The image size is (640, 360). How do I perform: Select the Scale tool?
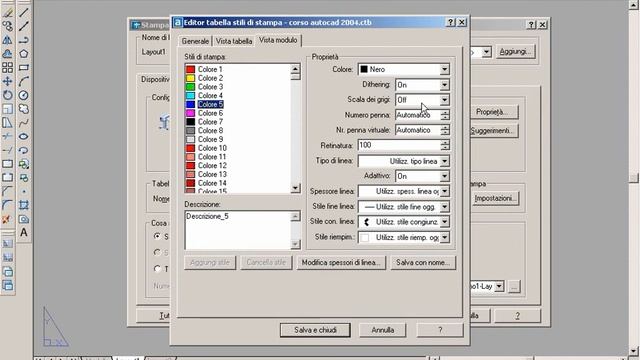[7, 109]
